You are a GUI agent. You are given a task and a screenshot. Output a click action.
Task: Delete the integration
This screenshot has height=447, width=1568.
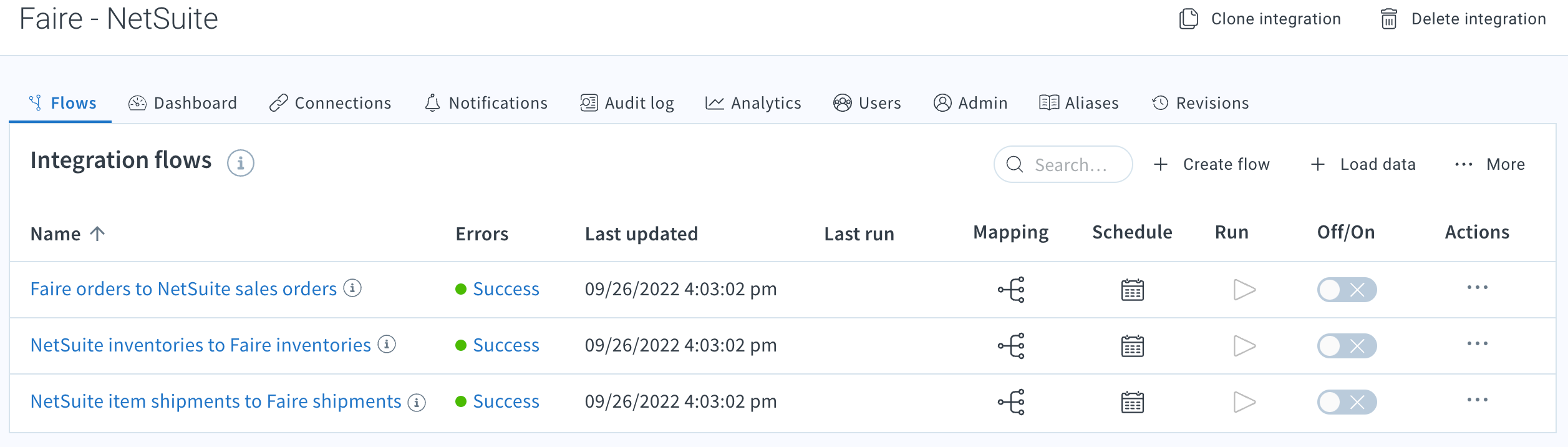pos(1463,19)
